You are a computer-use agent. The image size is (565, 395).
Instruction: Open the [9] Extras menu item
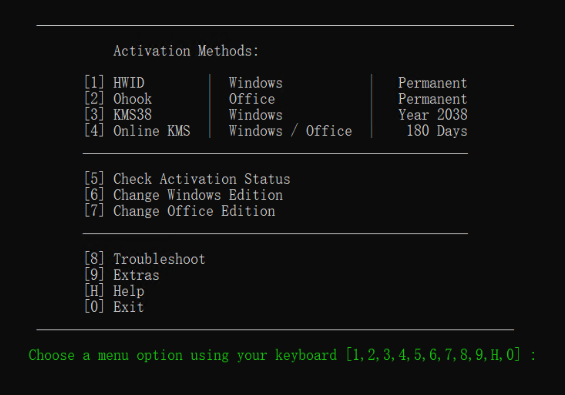[122, 275]
